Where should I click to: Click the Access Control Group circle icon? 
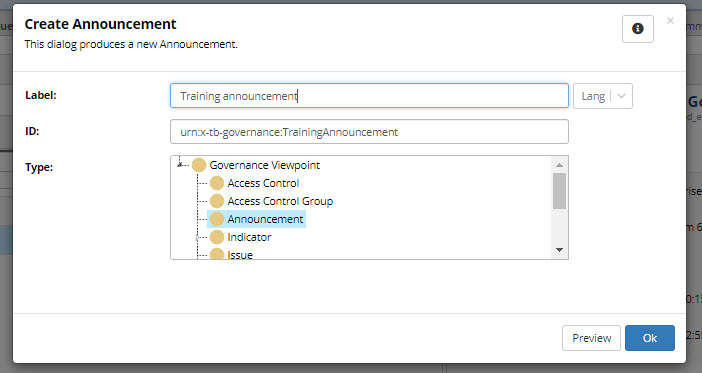217,201
